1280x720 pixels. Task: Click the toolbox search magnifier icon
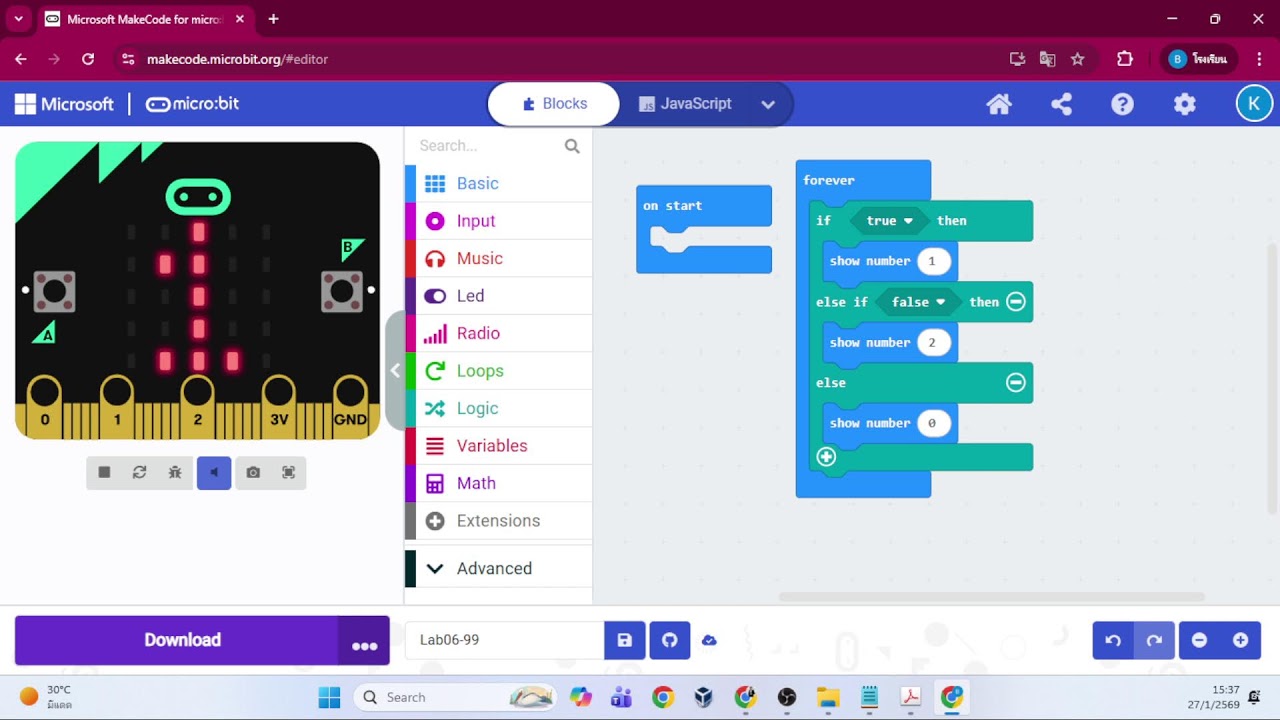click(x=572, y=146)
